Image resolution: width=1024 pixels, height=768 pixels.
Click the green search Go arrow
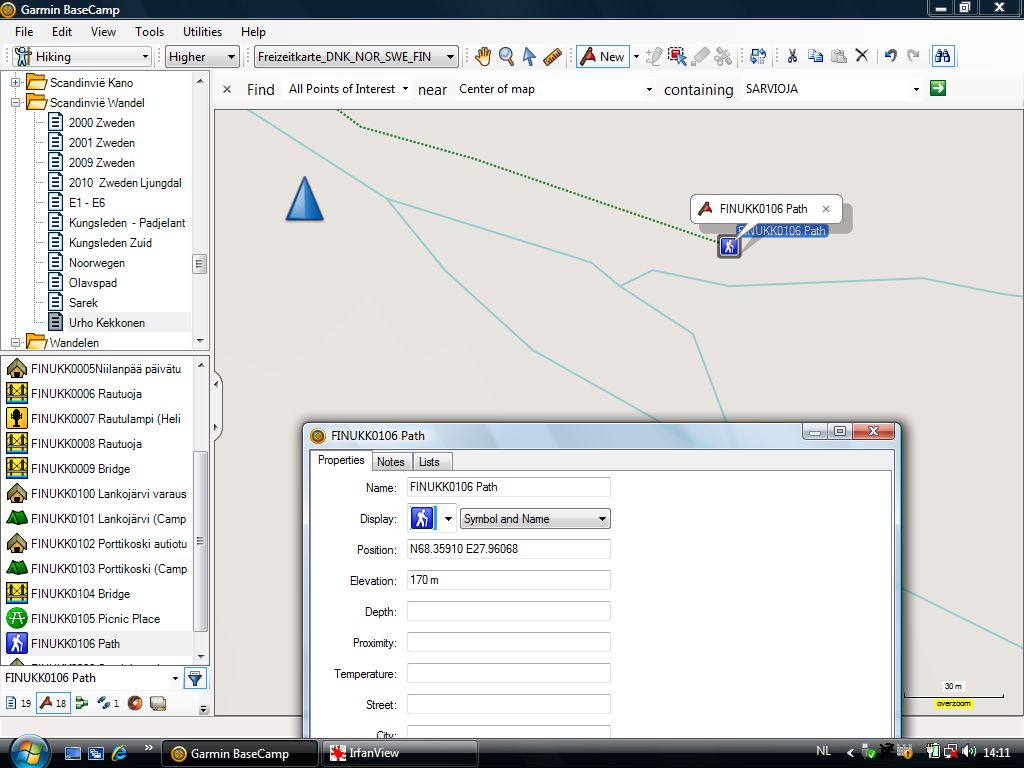(x=937, y=89)
